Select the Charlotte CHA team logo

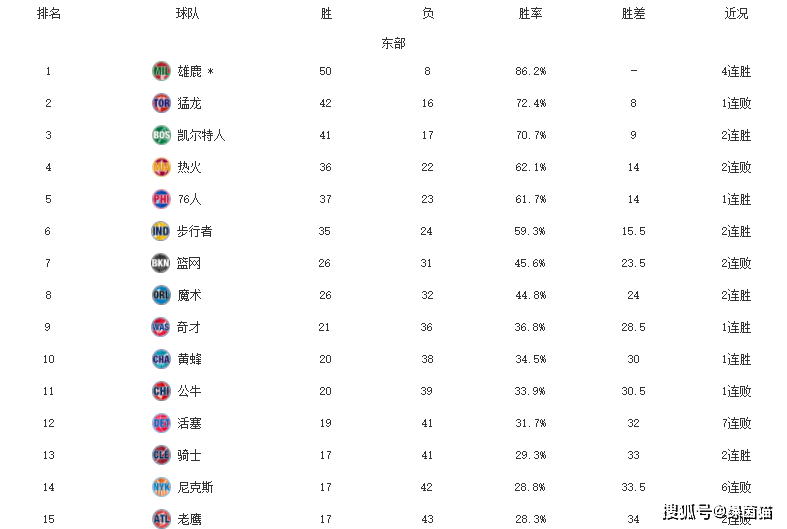click(161, 359)
